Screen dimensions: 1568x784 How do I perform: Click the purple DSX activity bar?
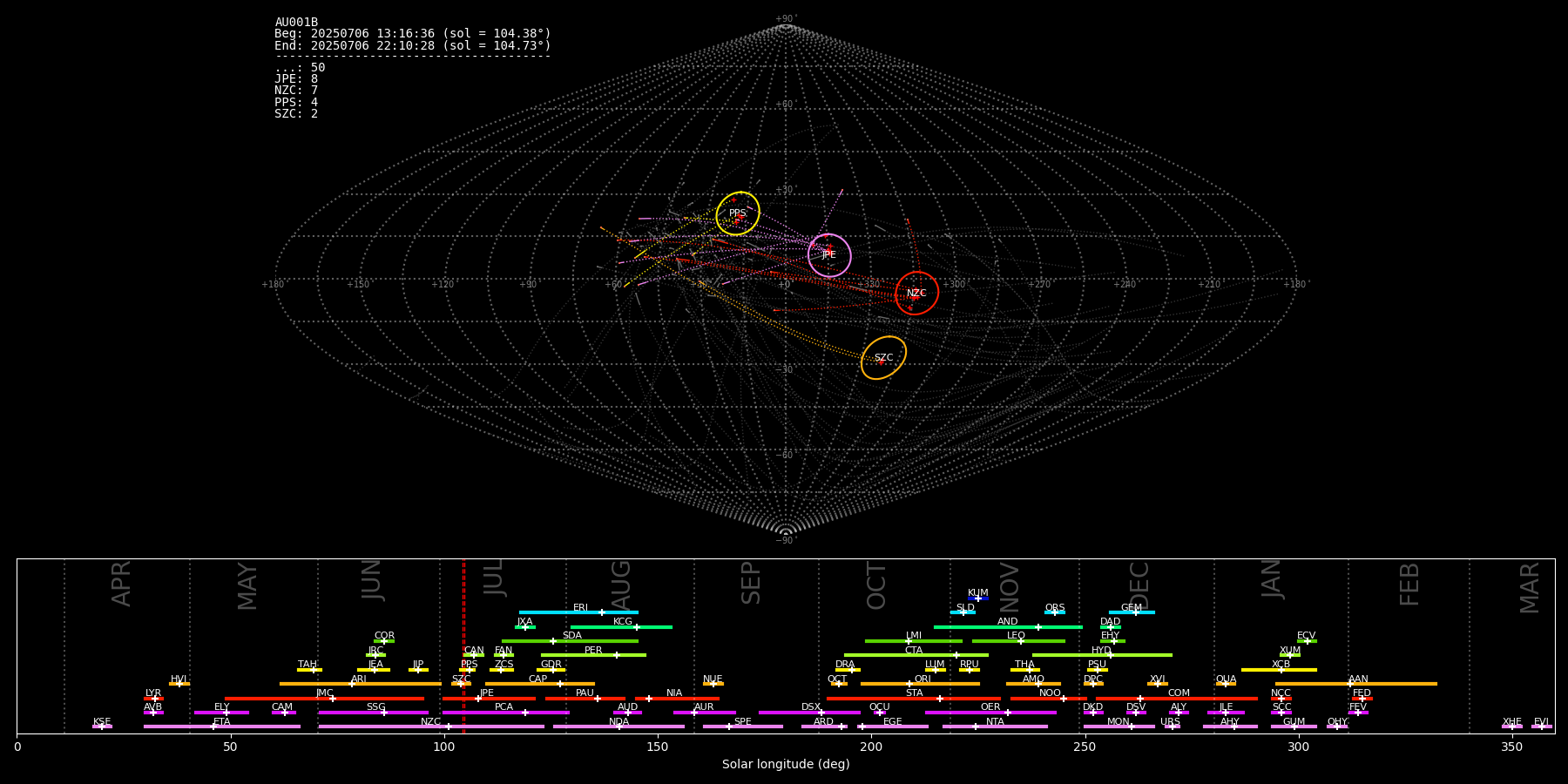point(809,713)
